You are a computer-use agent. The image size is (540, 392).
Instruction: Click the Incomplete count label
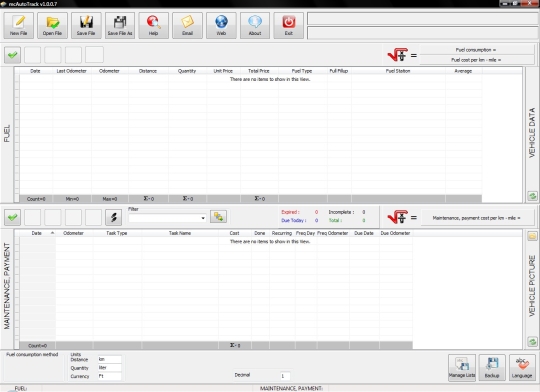[x=341, y=212]
